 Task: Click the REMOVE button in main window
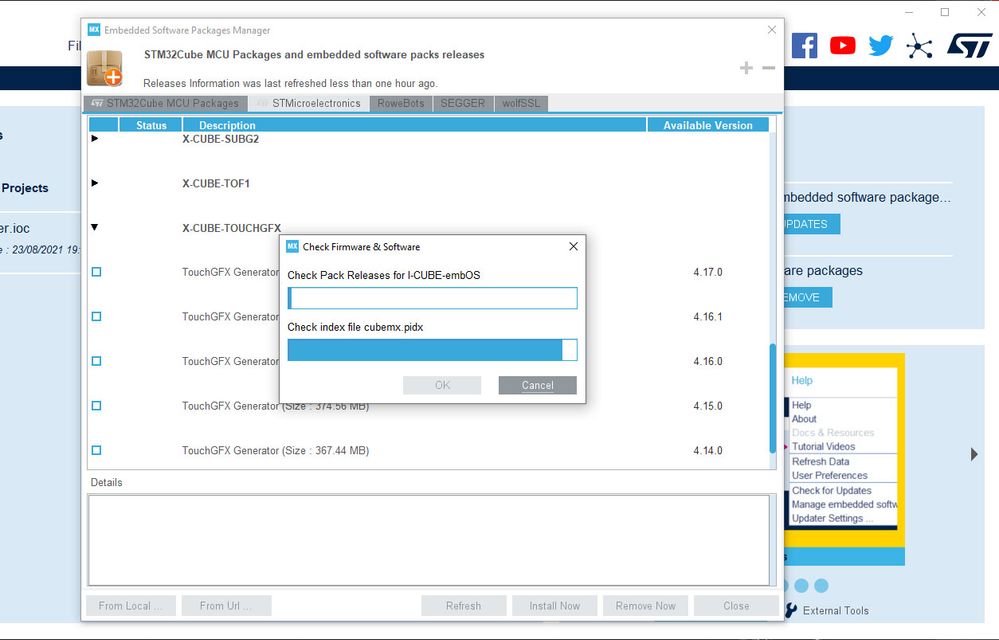coord(808,297)
